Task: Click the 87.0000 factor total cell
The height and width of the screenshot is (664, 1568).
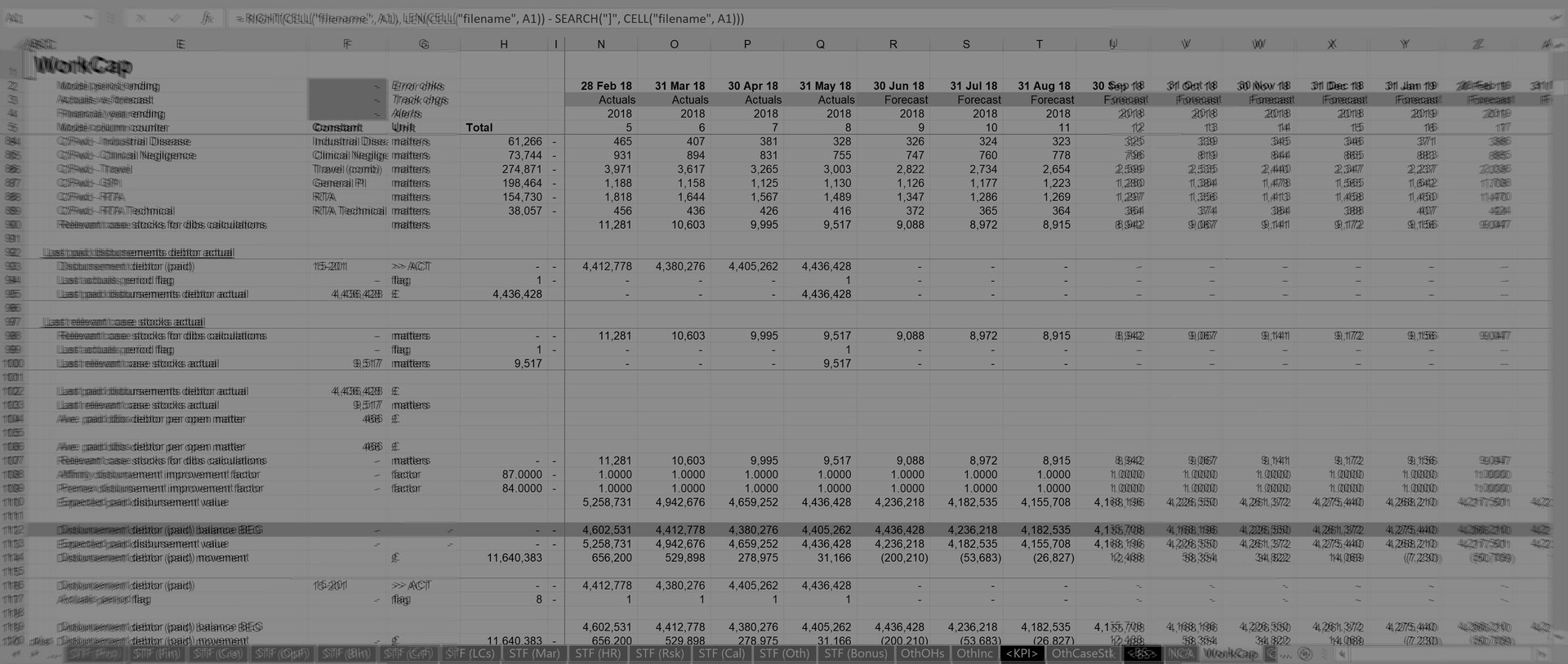Action: [x=521, y=475]
